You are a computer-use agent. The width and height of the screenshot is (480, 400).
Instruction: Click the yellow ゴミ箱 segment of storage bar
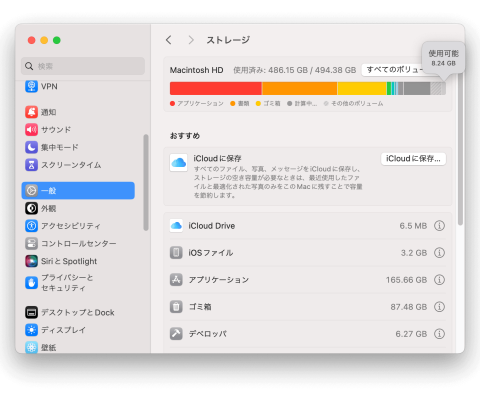click(x=362, y=89)
